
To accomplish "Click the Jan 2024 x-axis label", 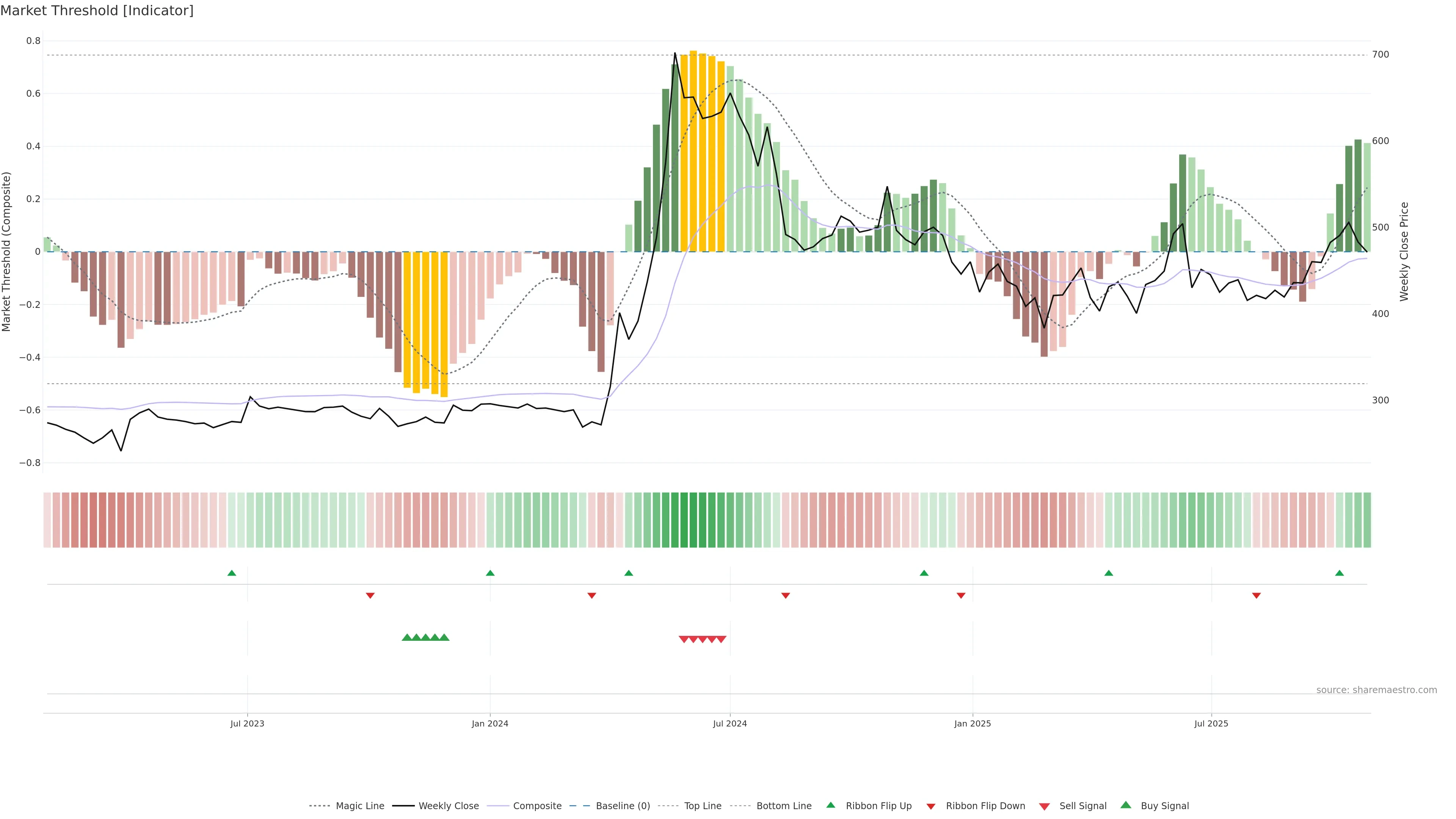I will click(x=490, y=723).
